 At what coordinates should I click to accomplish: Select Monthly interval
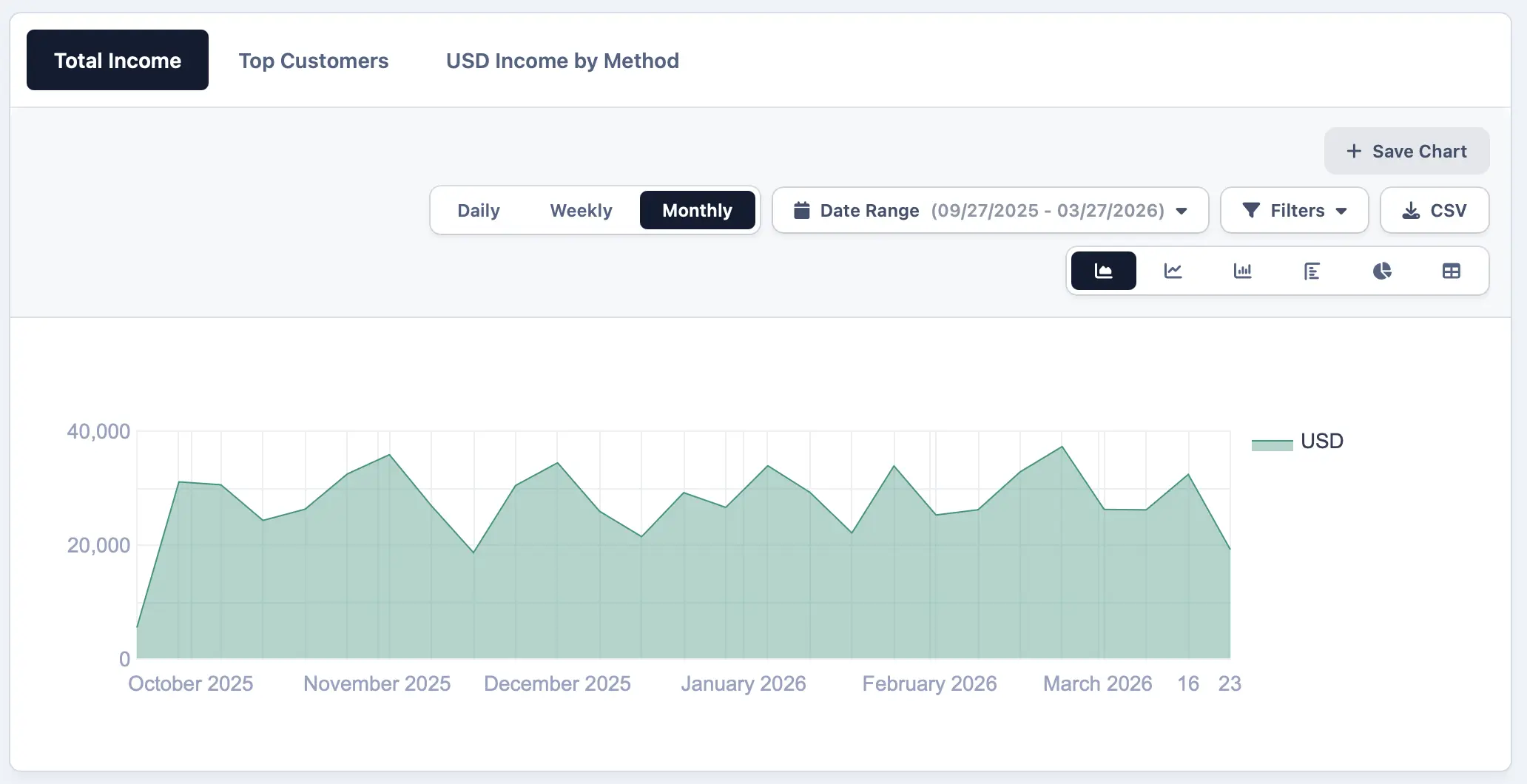[697, 210]
